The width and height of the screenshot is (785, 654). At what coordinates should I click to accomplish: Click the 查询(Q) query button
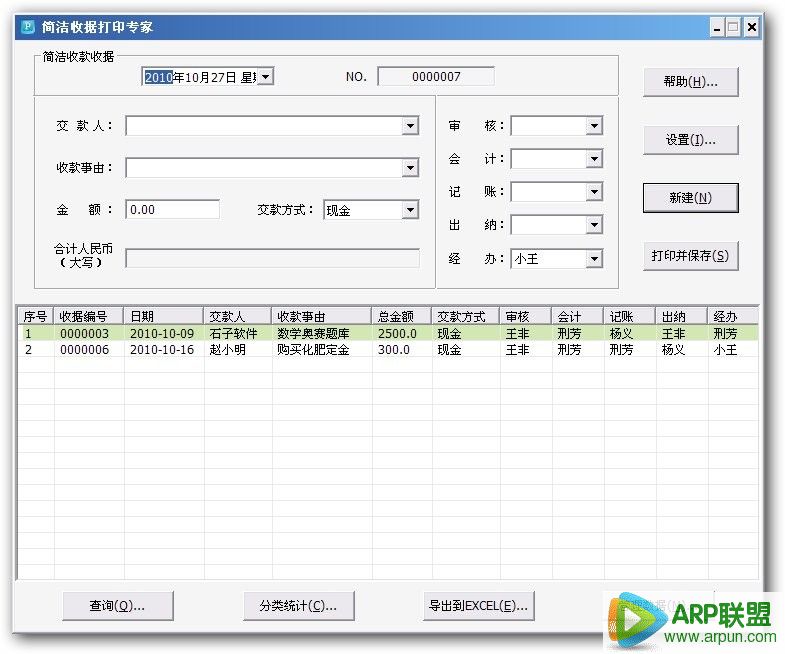[x=117, y=606]
